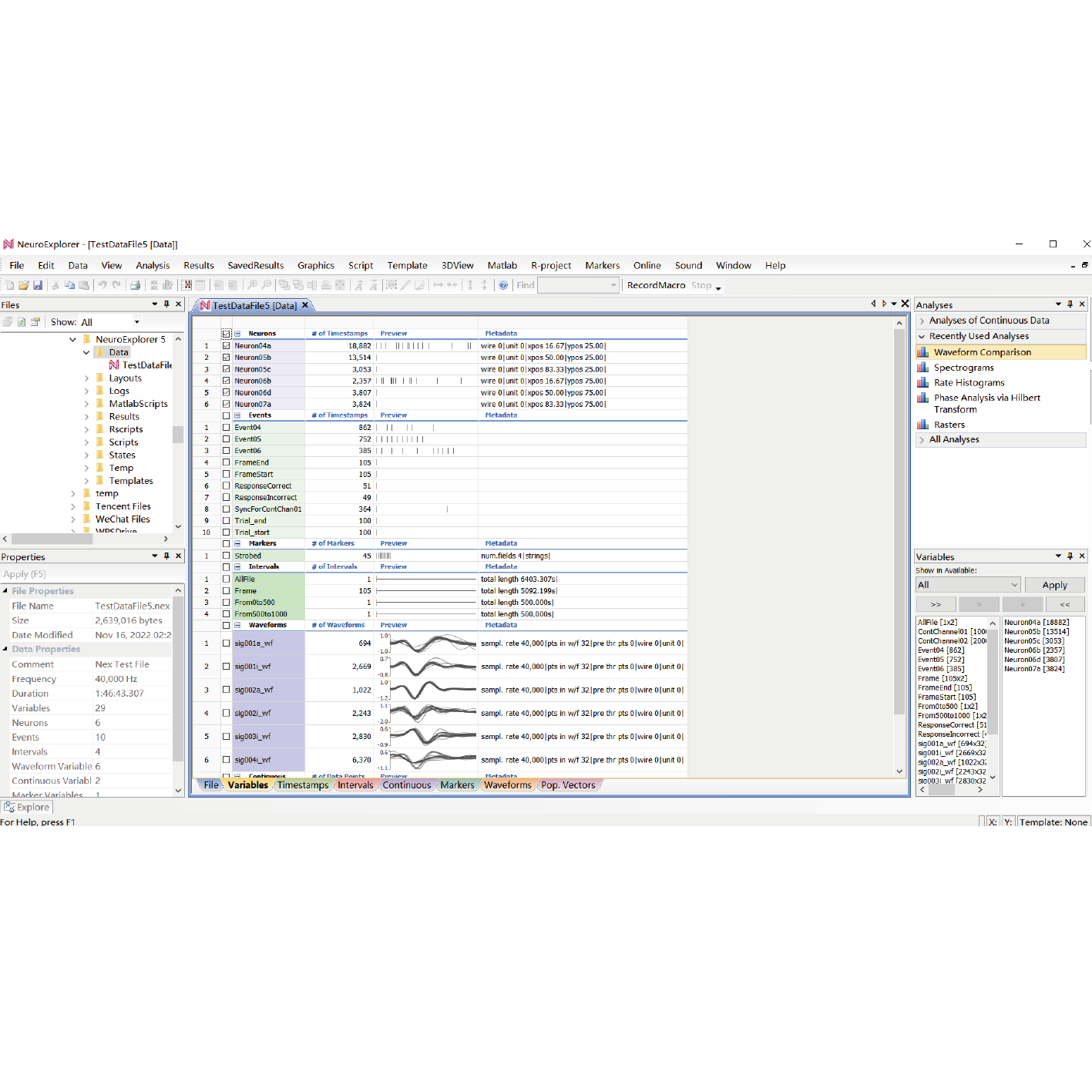Expand Analyses of Continuous Data group
The width and height of the screenshot is (1092, 1092).
coord(922,321)
